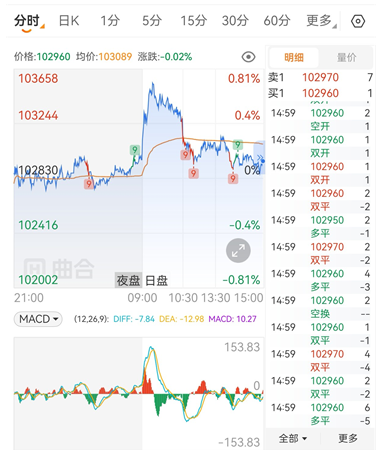Click the 102950 trade price
Viewport: 391px width, 450px height.
[327, 220]
